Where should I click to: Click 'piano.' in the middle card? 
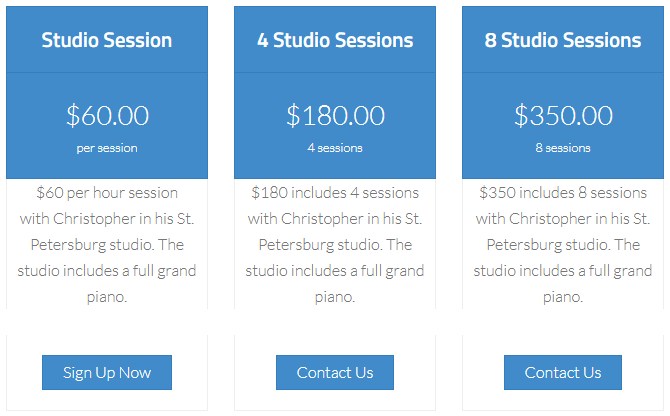[335, 297]
